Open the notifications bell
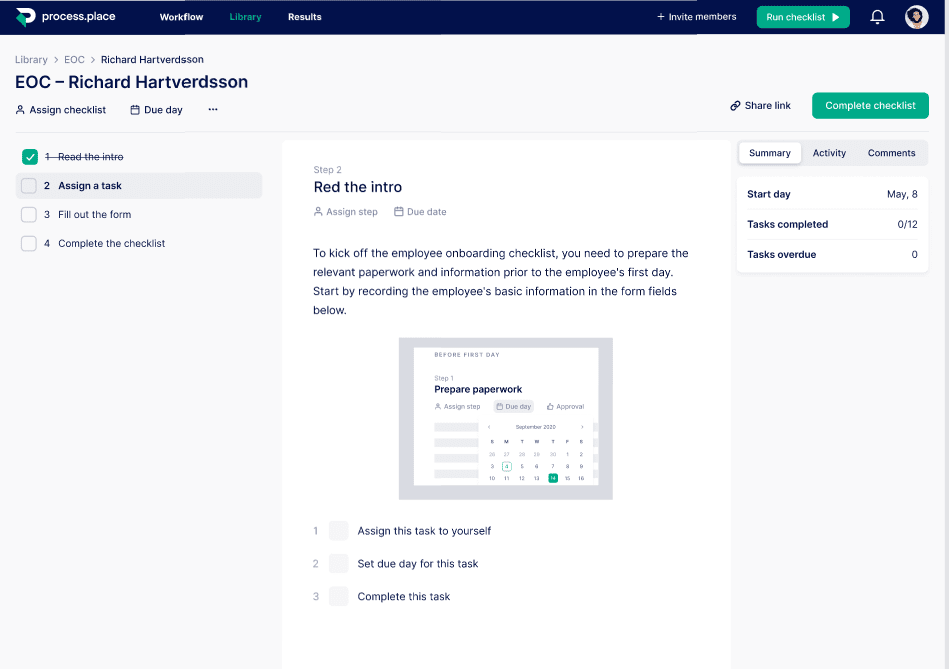Image resolution: width=949 pixels, height=669 pixels. coord(877,17)
